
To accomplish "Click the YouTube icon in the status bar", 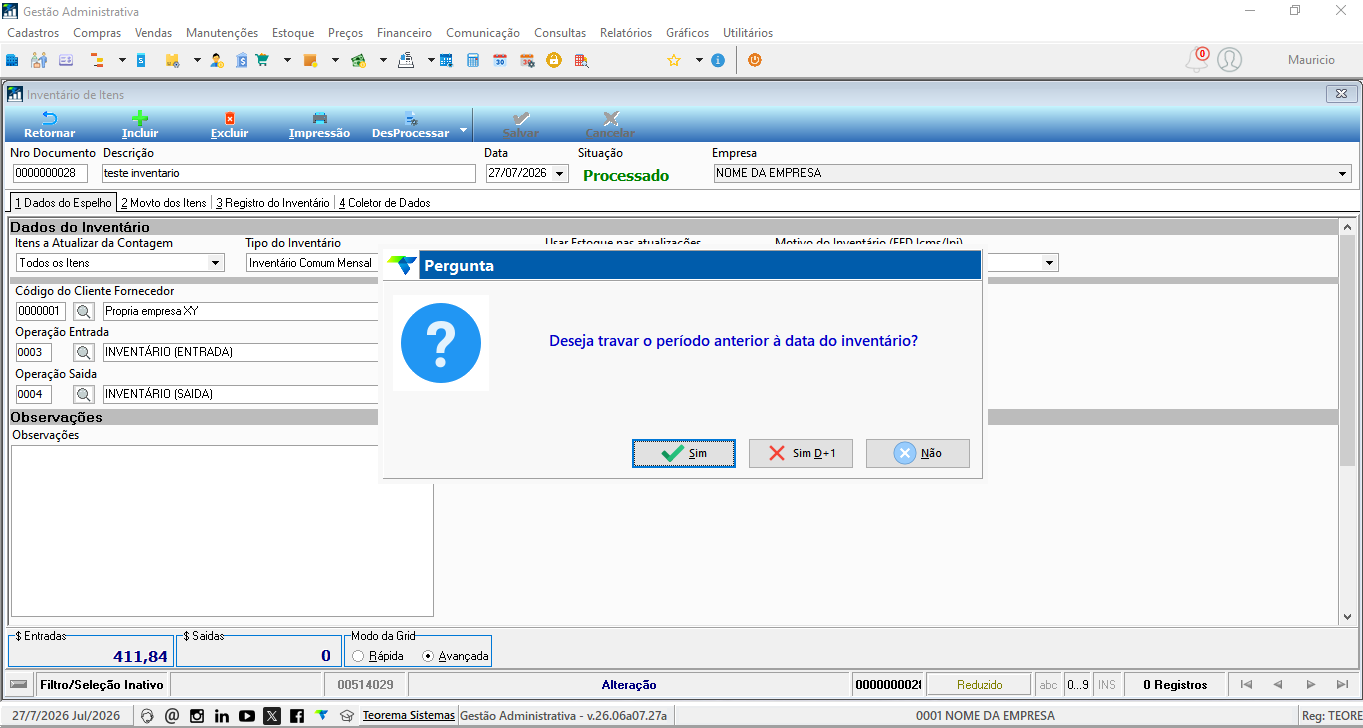I will (247, 716).
